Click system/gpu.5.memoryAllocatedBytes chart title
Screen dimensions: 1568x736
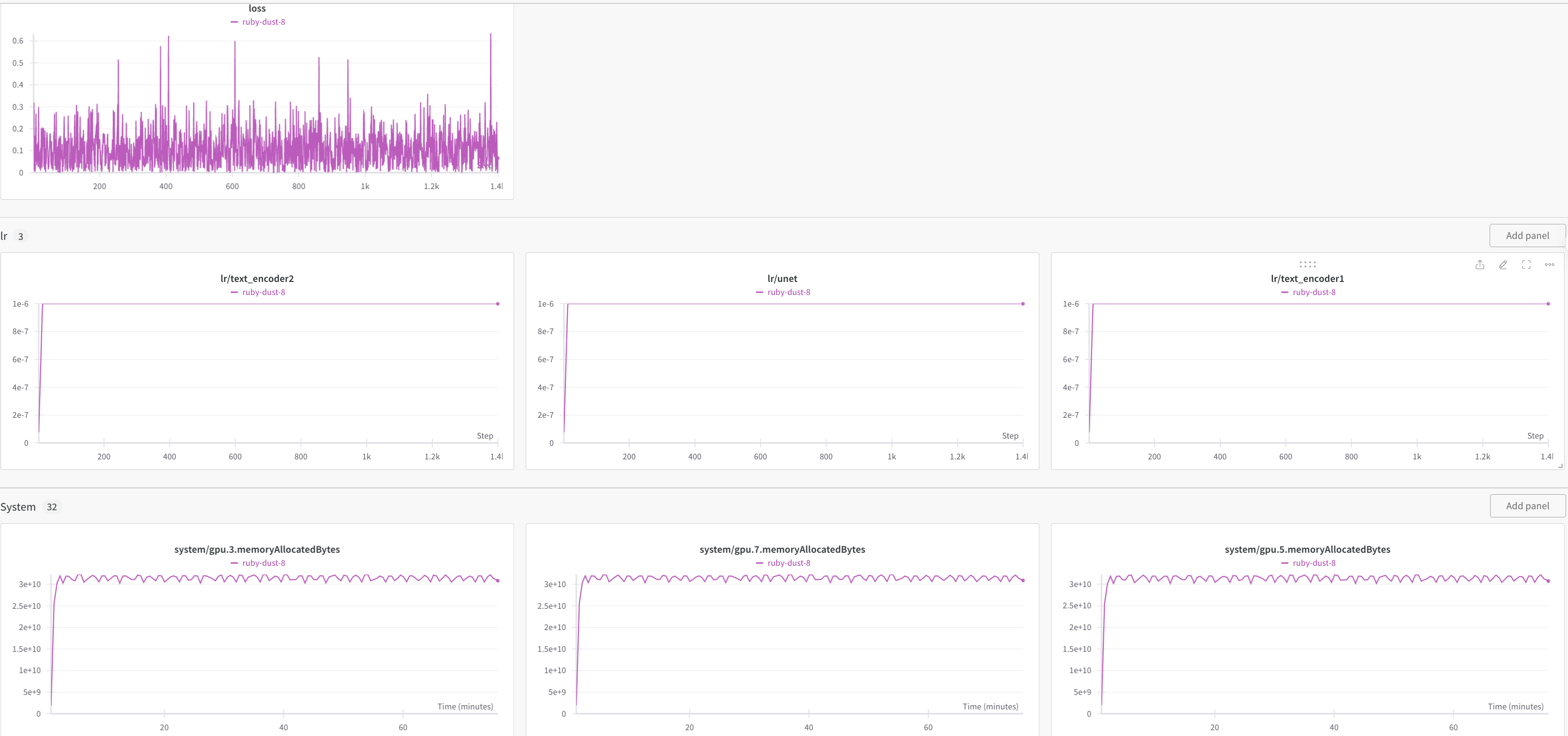[1307, 550]
